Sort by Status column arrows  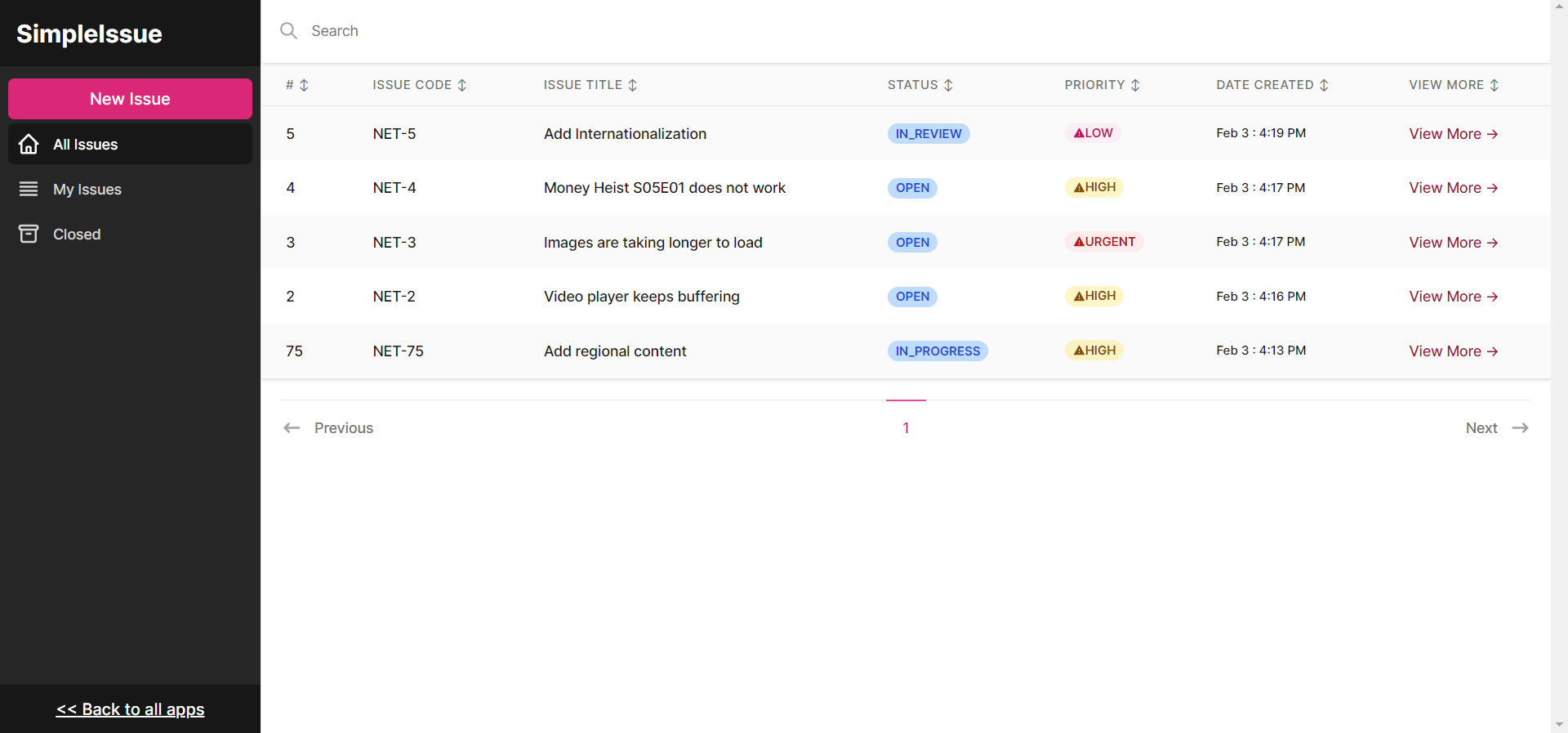(x=948, y=85)
